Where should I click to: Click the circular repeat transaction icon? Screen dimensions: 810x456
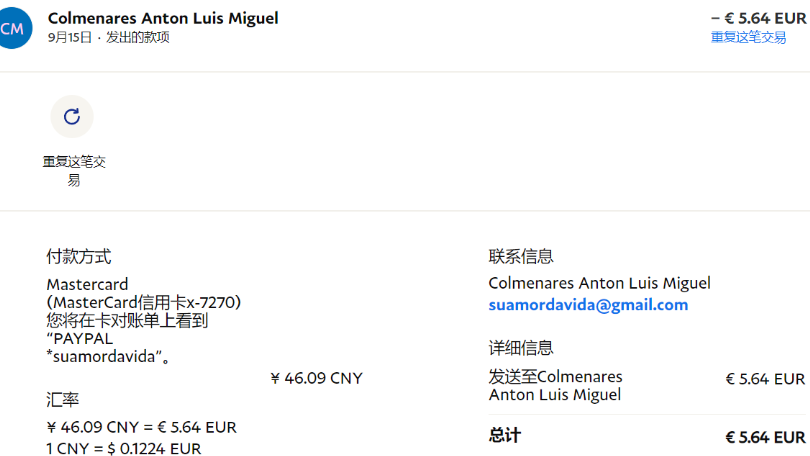pos(72,116)
